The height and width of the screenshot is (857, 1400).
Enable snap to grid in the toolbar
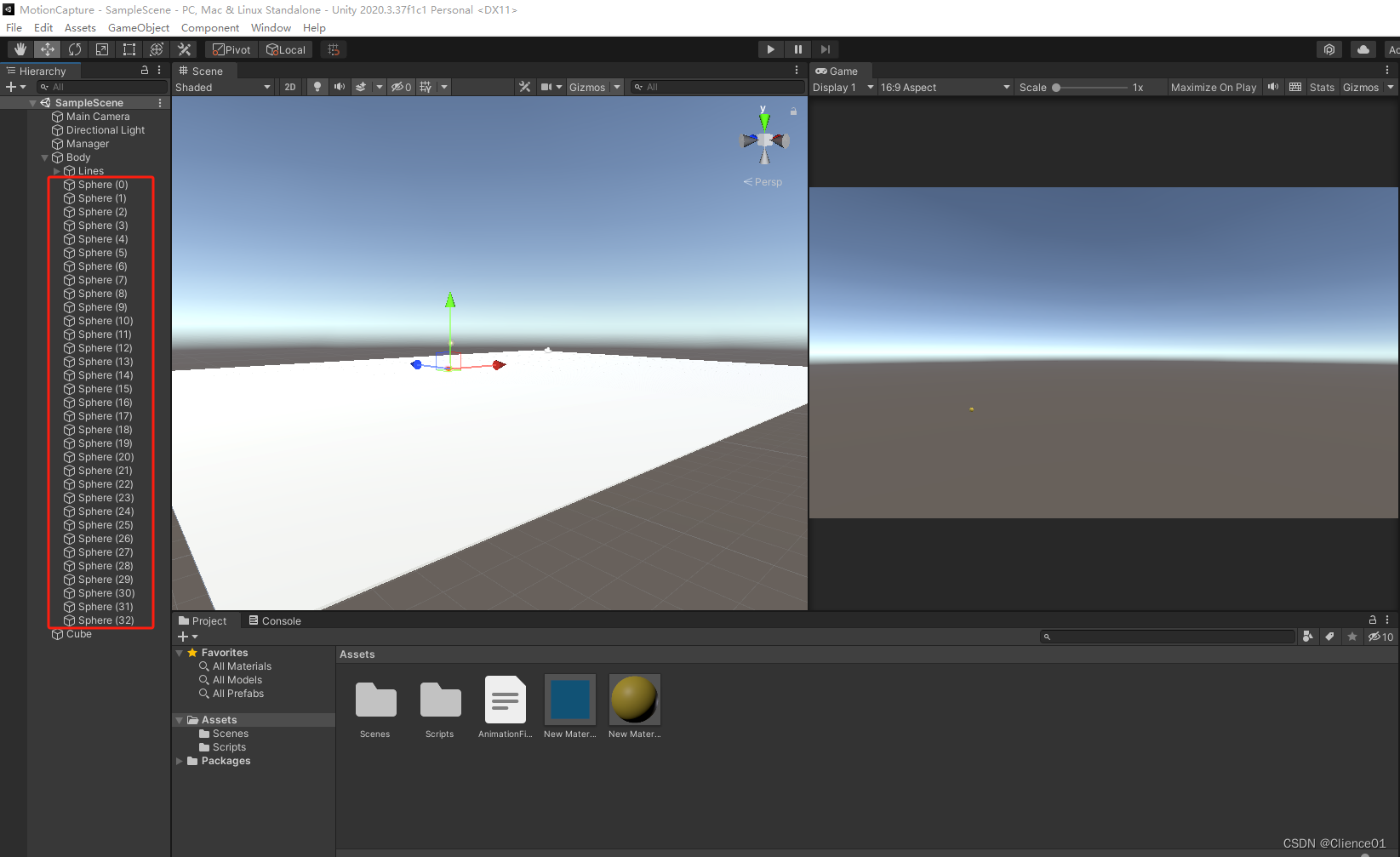(x=333, y=49)
